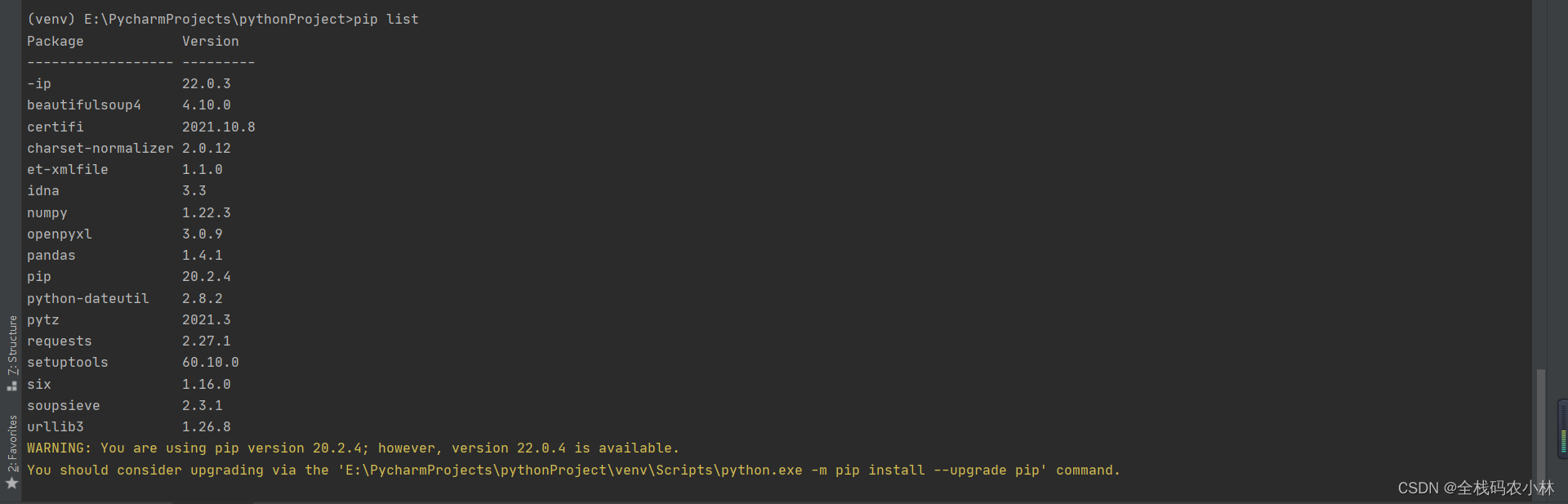Click the CSDN watermark text
This screenshot has width=1568, height=504.
pos(1476,488)
